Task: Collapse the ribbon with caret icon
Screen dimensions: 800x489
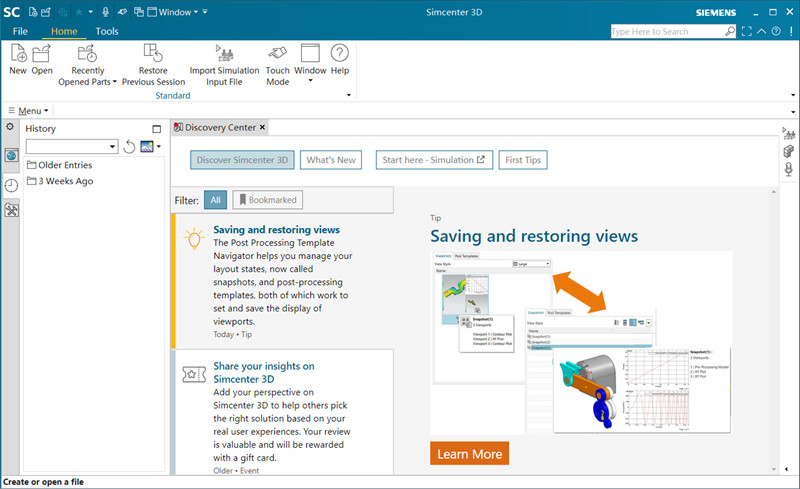Action: (761, 31)
